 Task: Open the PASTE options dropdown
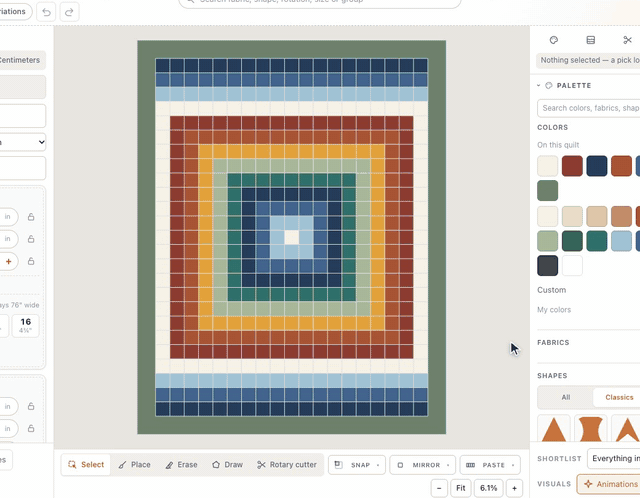pos(490,465)
